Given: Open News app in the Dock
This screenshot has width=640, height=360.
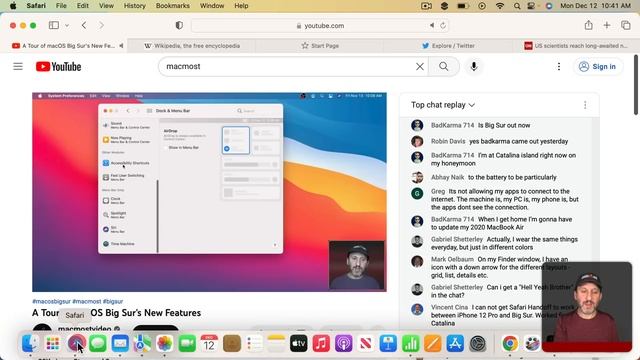Looking at the screenshot, I should point(366,343).
